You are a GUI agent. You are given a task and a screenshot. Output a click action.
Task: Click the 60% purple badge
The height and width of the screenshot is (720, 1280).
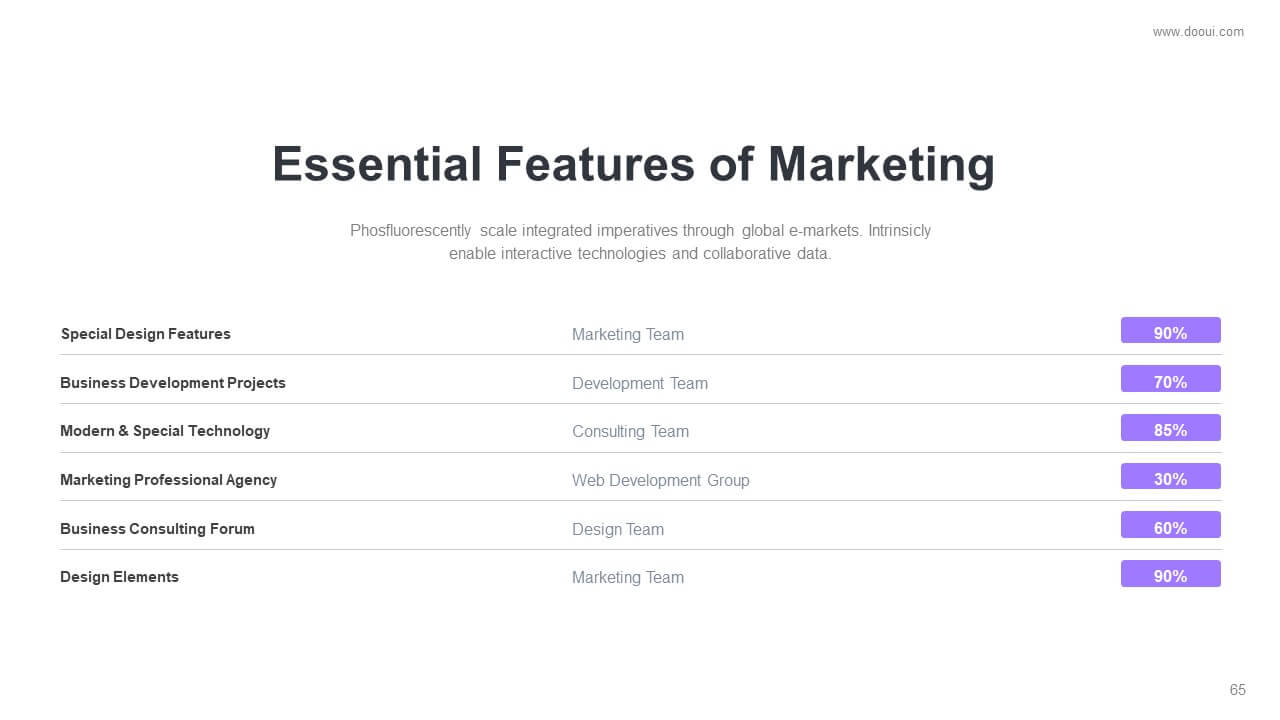pyautogui.click(x=1170, y=526)
